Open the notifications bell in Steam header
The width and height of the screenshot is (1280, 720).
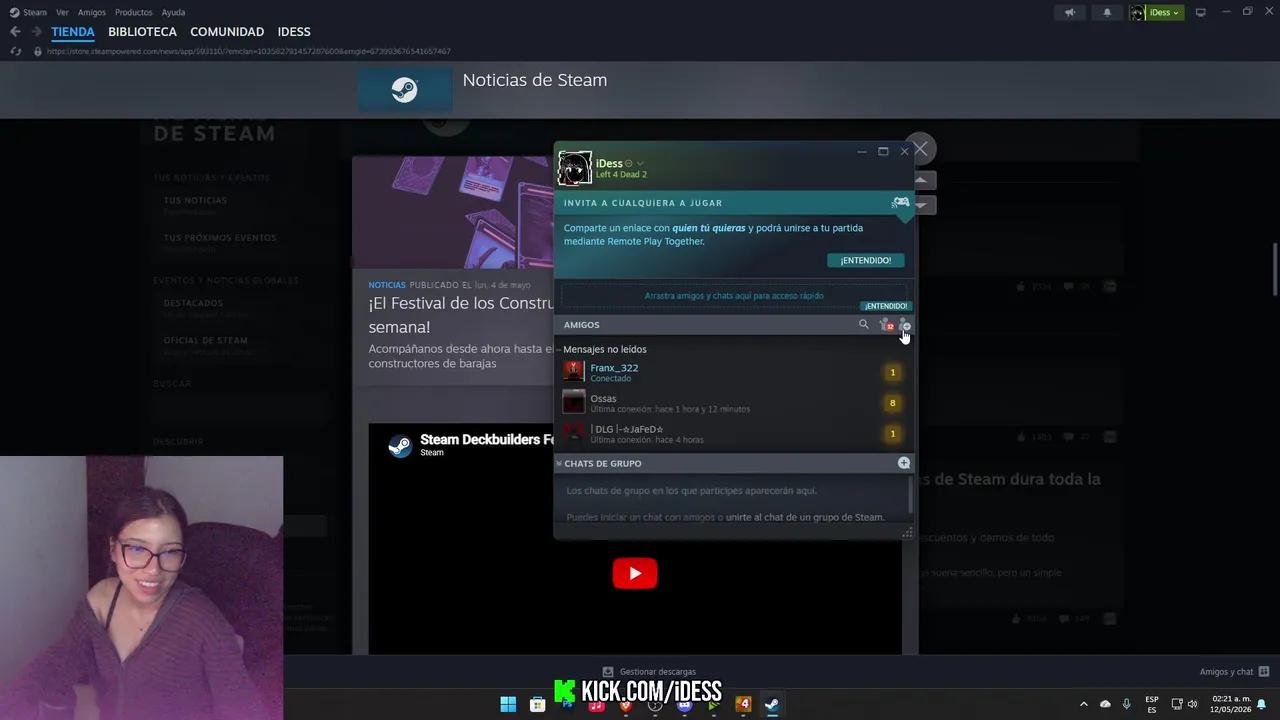tap(1107, 12)
